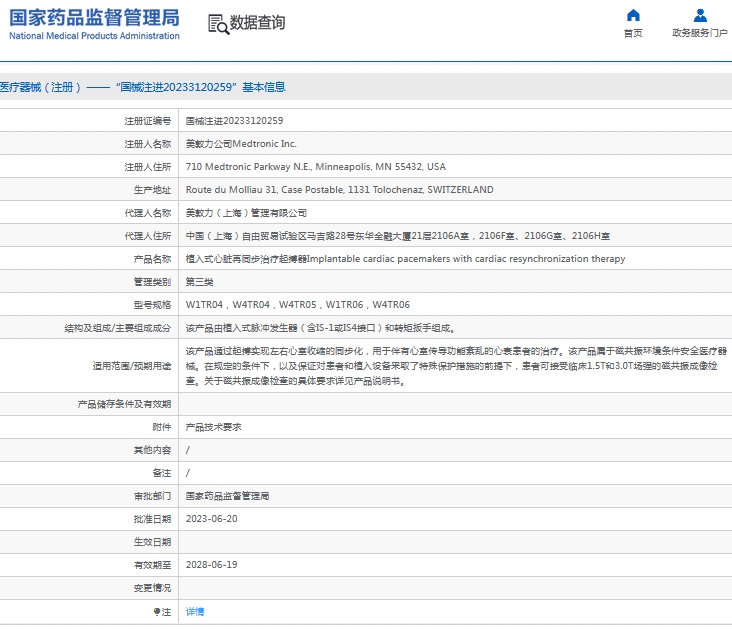732x629 pixels.
Task: Select intended use paragraph 该产品通过起搏
Action: click(456, 366)
